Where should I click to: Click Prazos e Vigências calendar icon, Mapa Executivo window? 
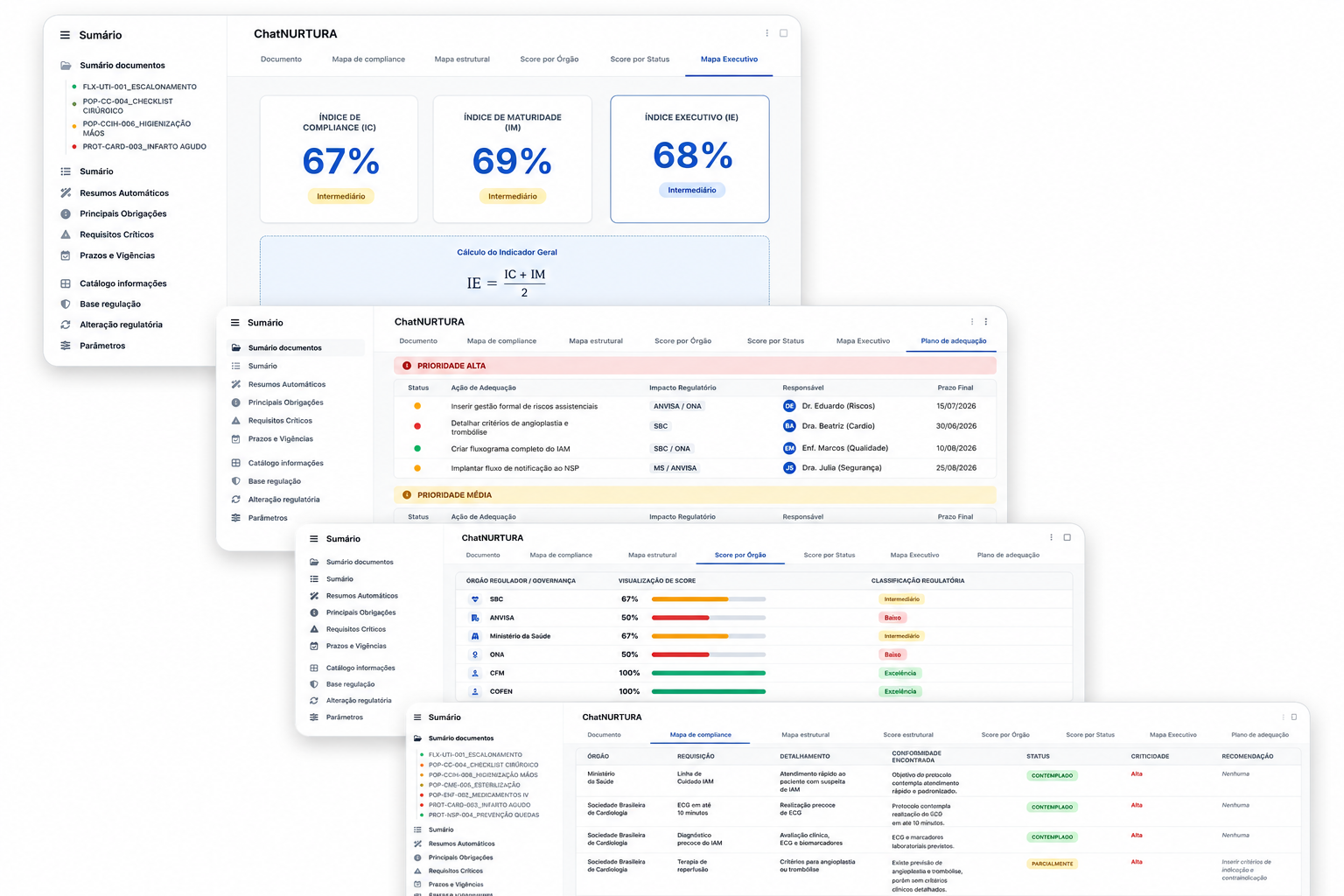[x=66, y=255]
